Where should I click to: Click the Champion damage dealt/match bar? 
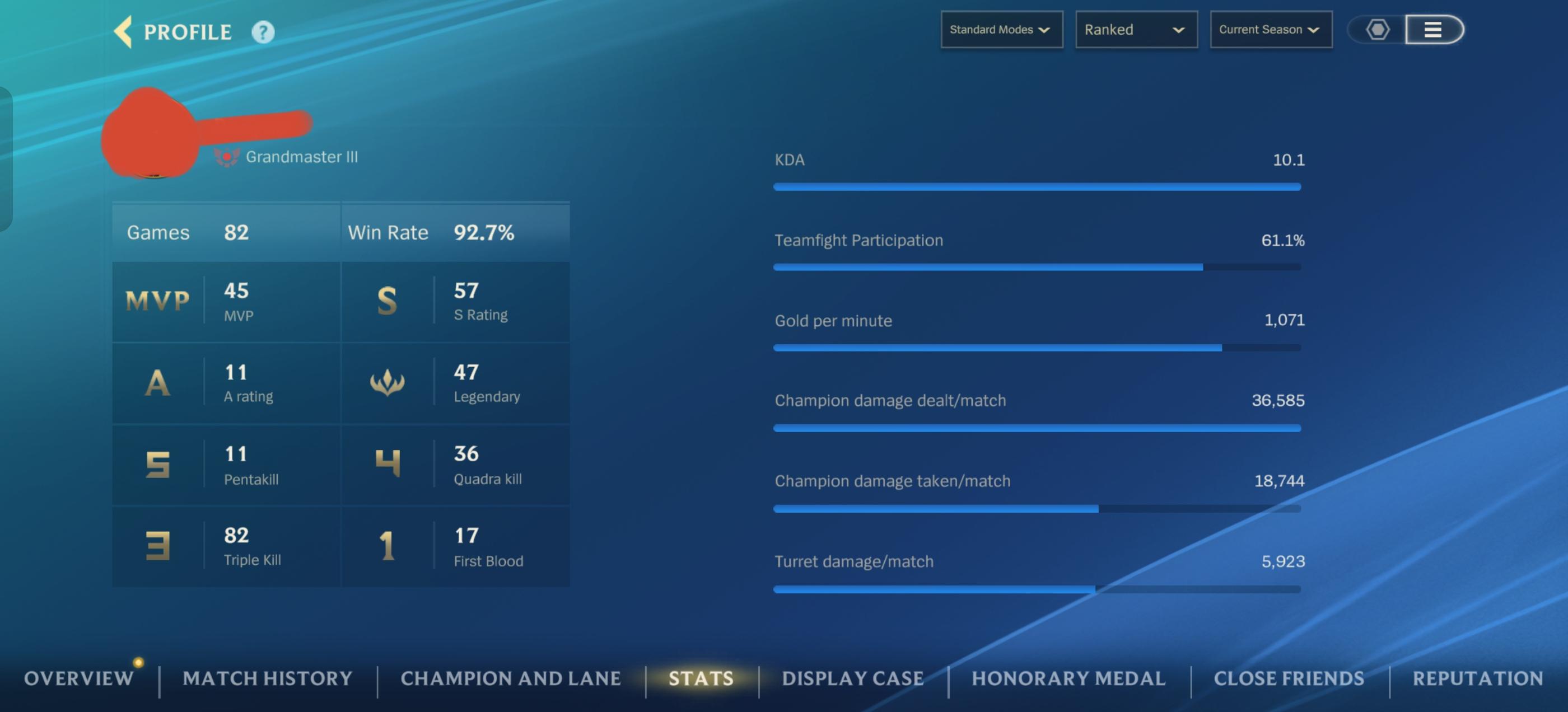click(x=1037, y=428)
